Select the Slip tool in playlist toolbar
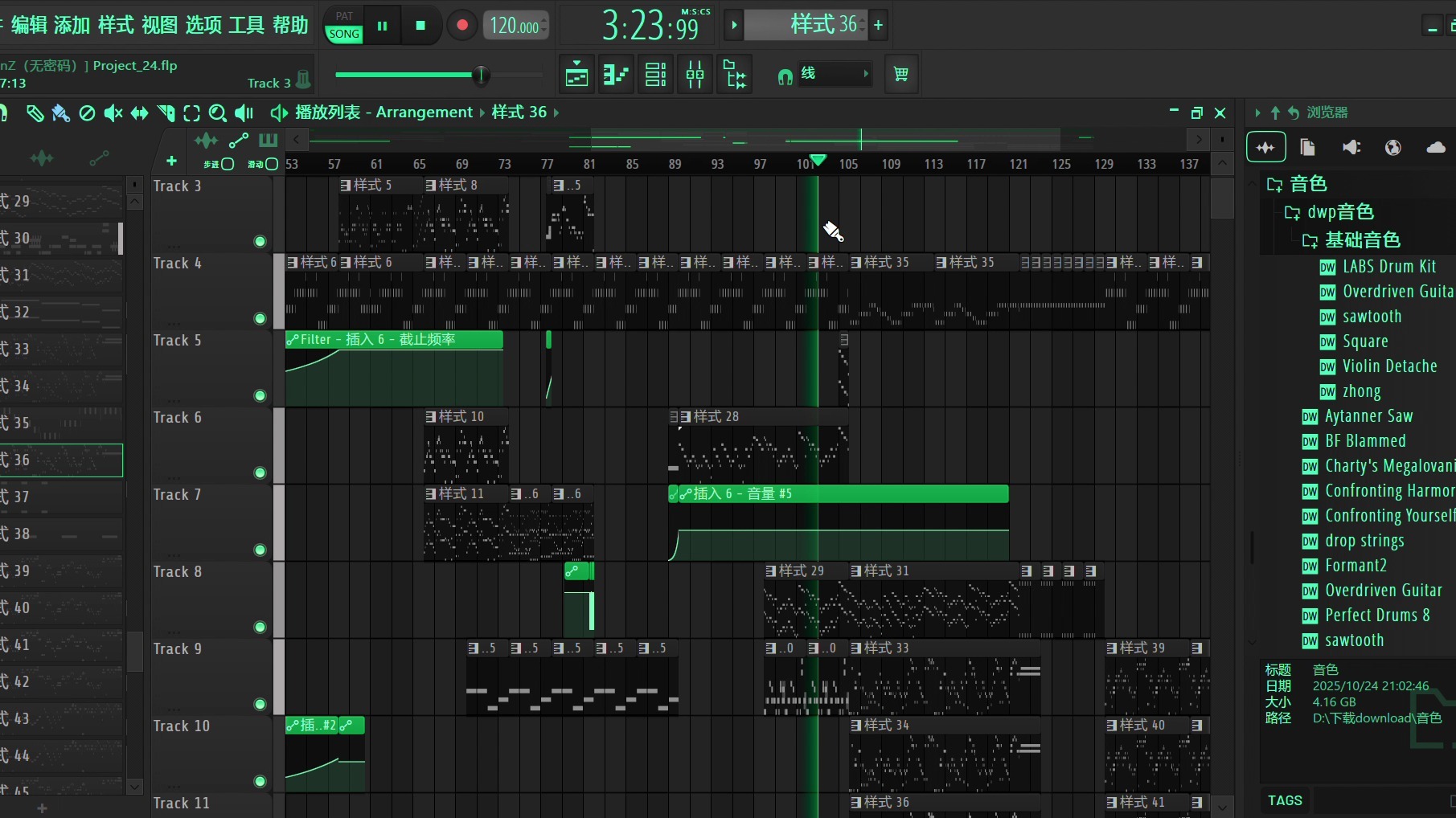 coord(140,113)
